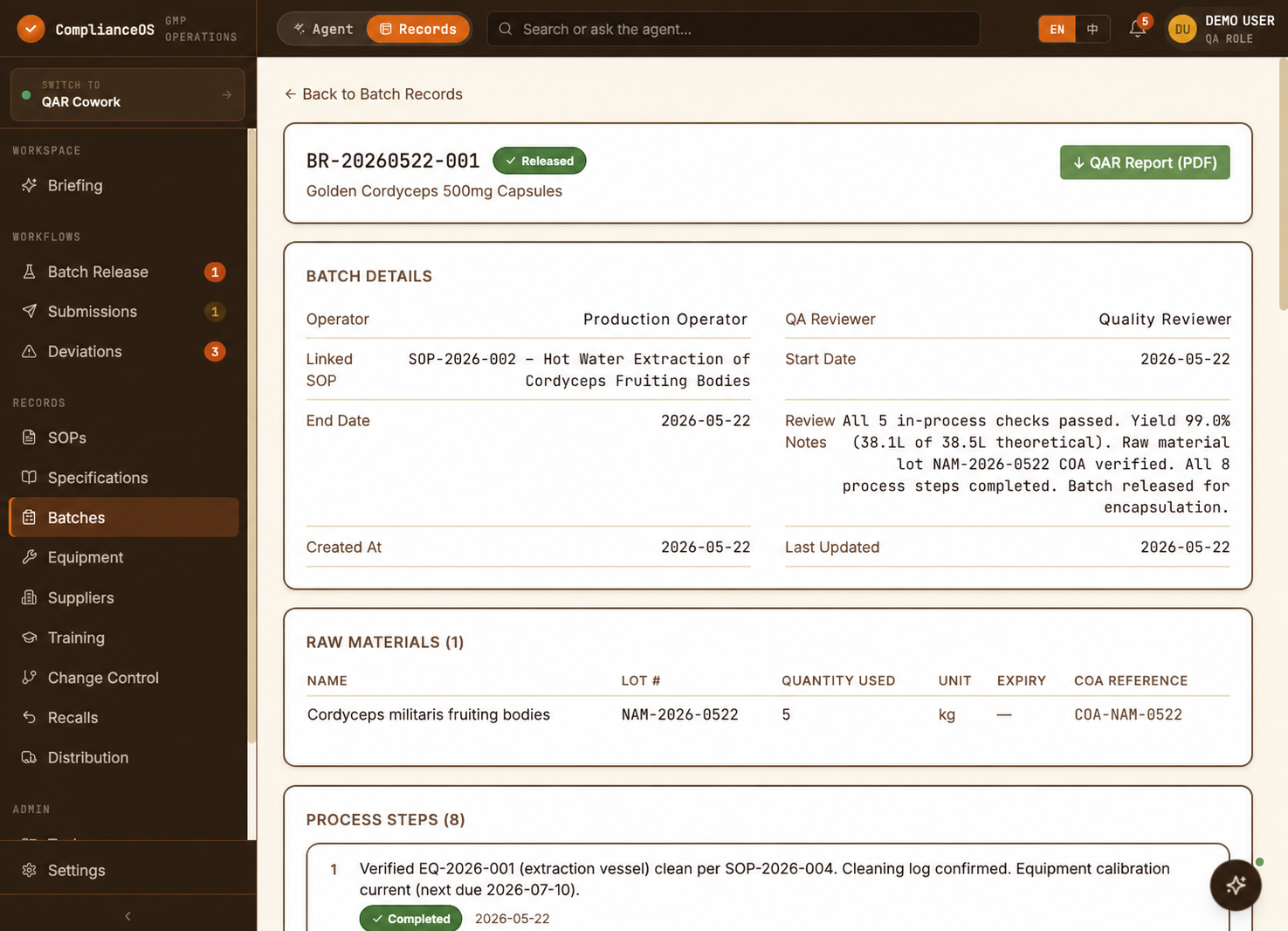Click the Recalls undo arrow icon
Viewport: 1288px width, 931px height.
coord(29,717)
